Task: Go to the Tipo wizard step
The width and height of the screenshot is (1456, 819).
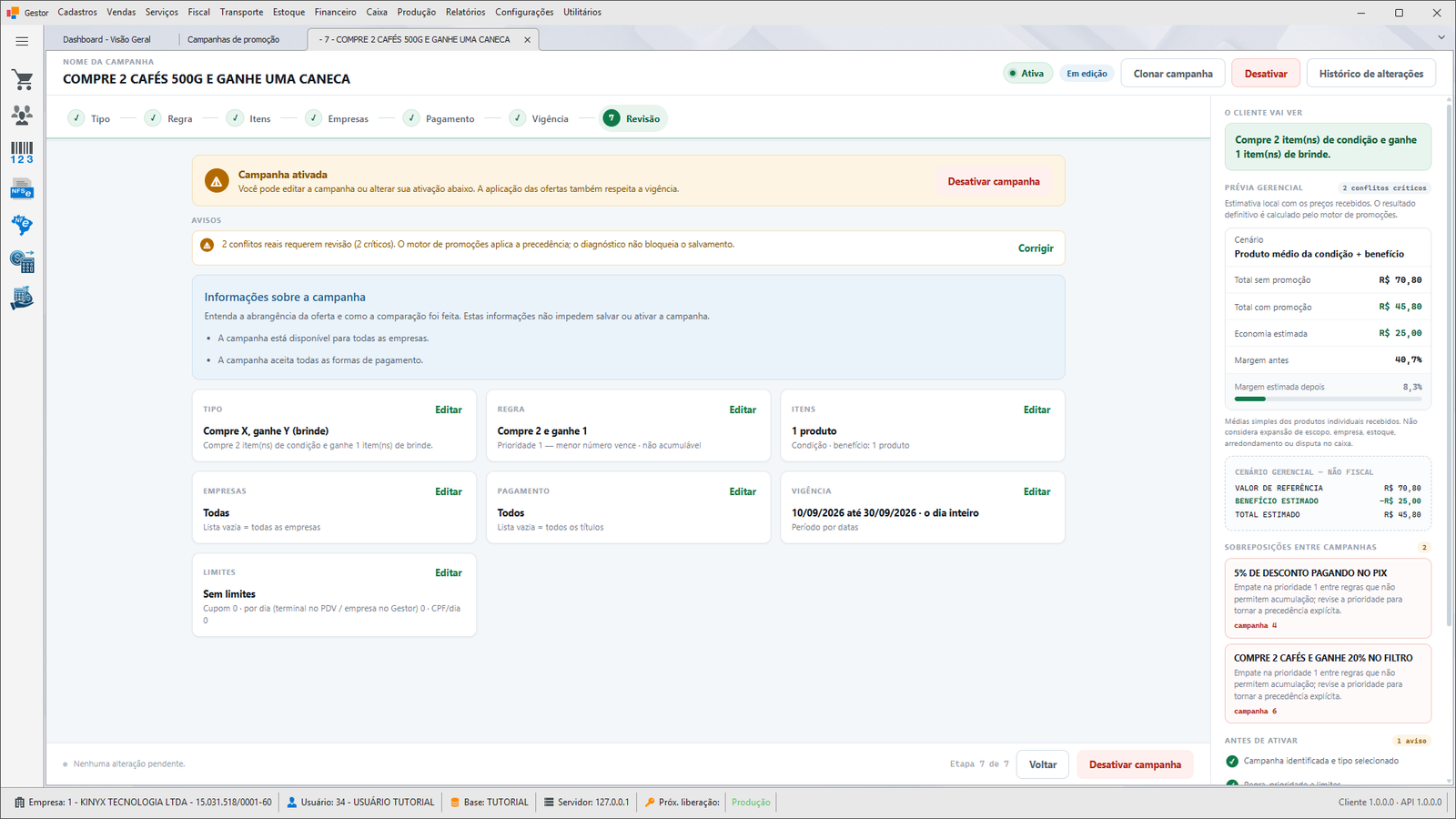Action: 89,119
